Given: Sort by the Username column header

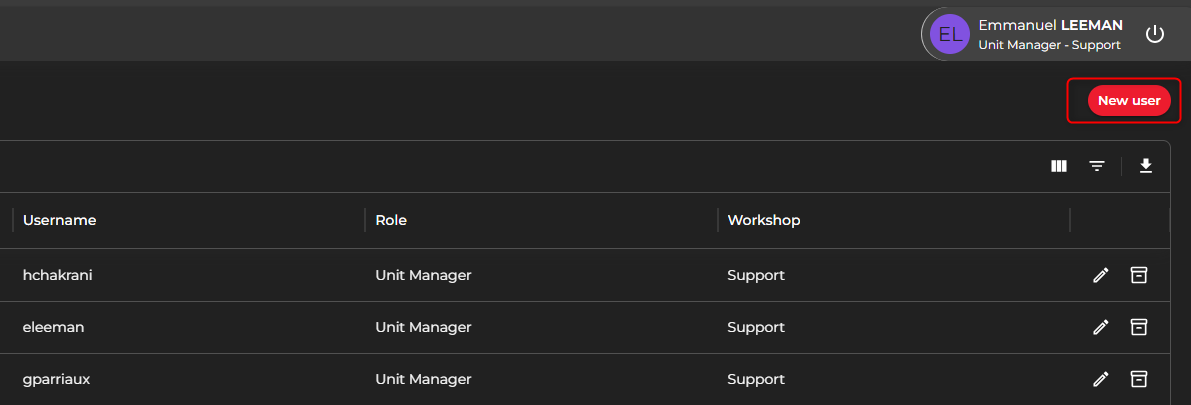Looking at the screenshot, I should (59, 220).
